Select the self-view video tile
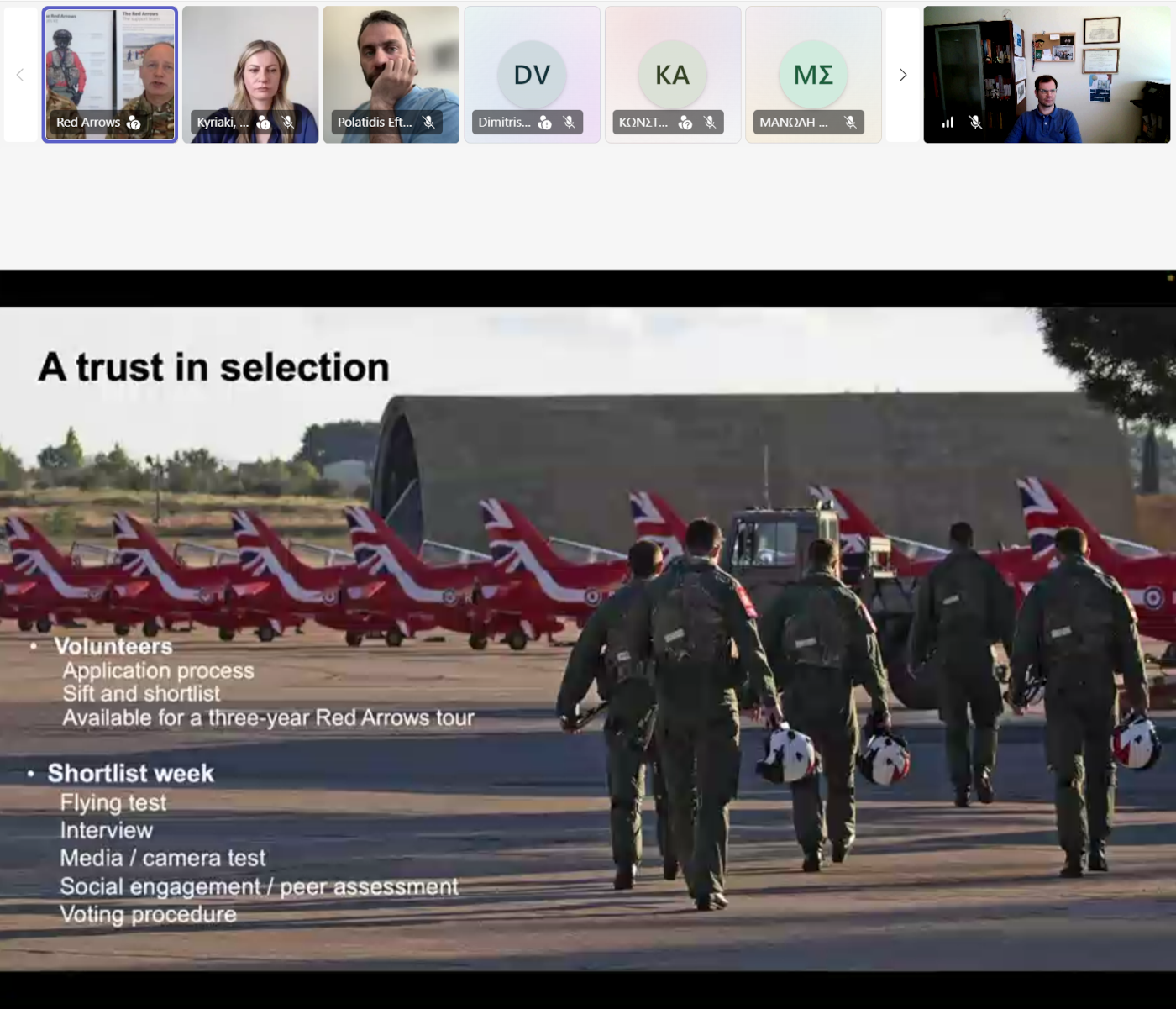The image size is (1176, 1009). (x=1047, y=75)
